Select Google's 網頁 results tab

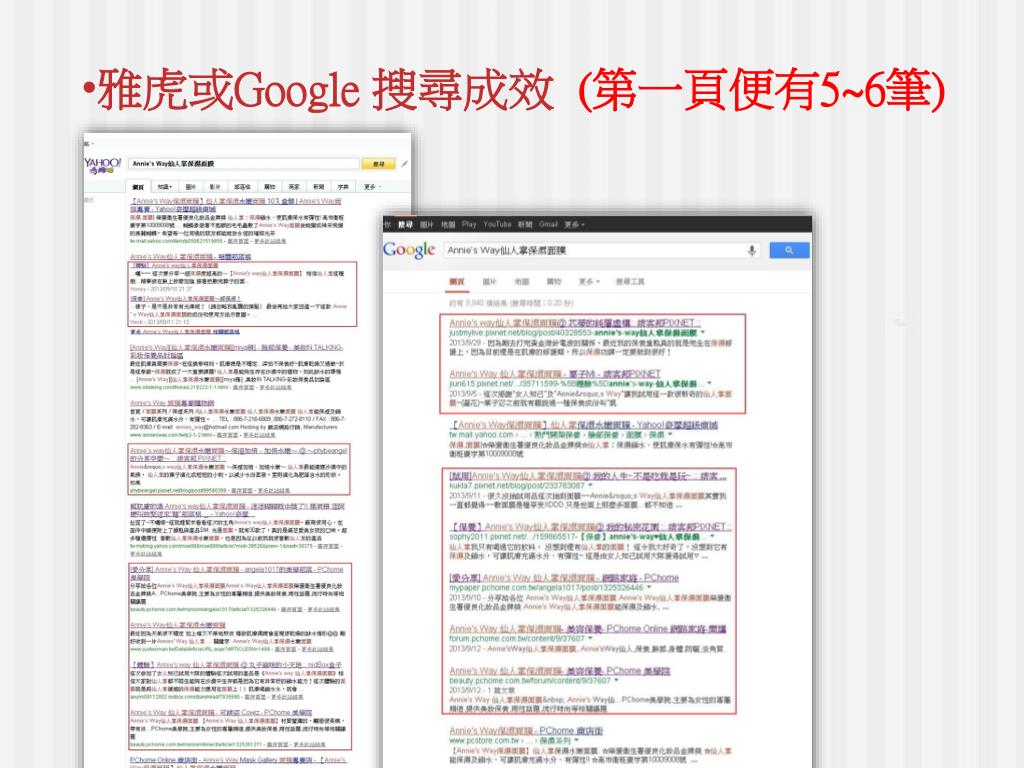(456, 281)
